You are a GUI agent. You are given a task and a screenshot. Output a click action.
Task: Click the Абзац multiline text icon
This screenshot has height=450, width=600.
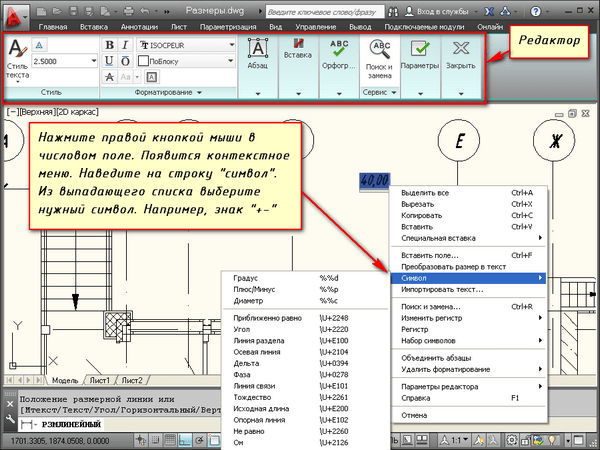click(x=258, y=48)
